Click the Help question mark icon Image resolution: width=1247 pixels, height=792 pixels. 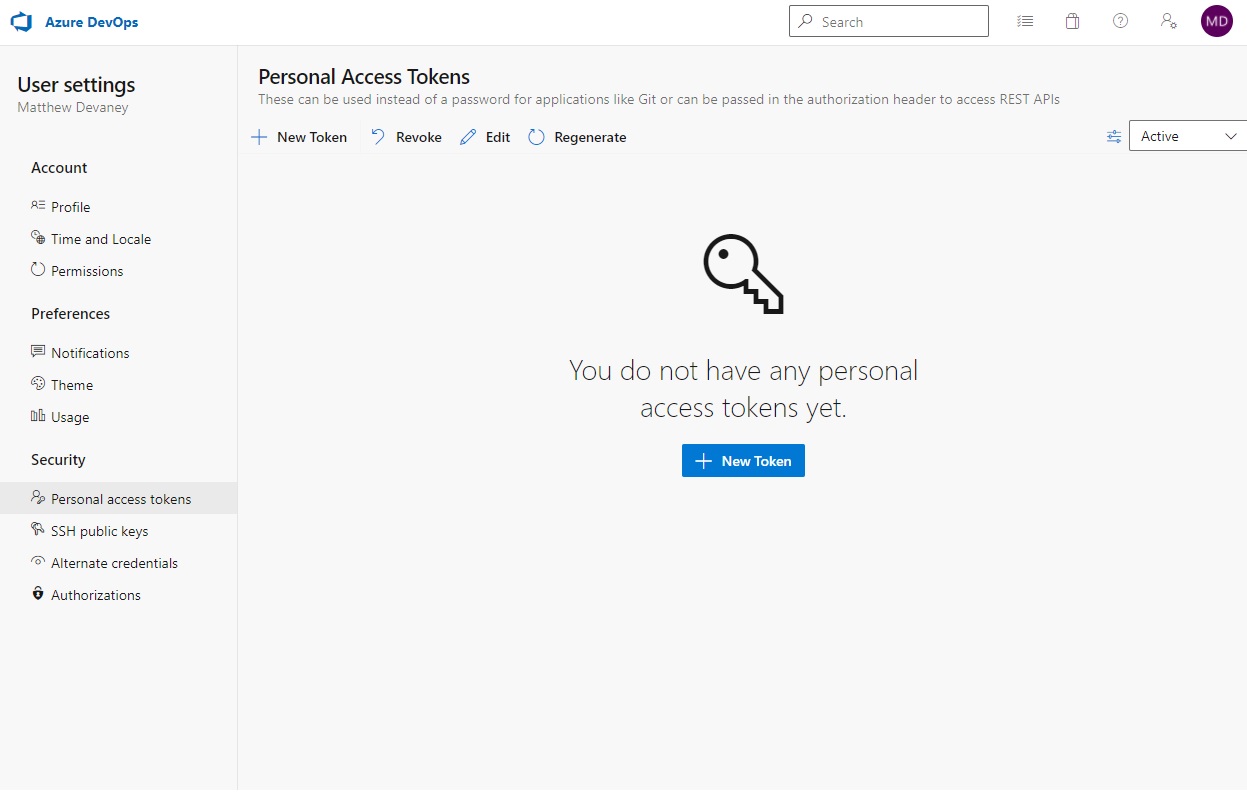click(x=1120, y=21)
